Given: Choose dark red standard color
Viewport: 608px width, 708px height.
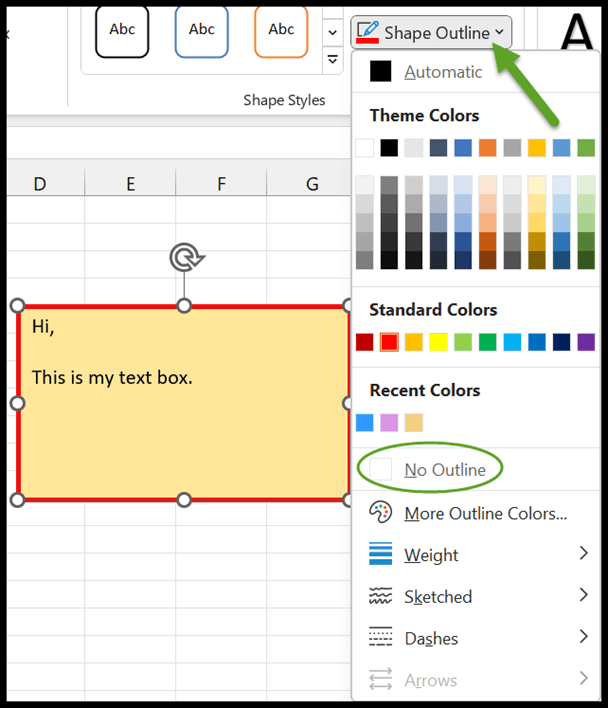Looking at the screenshot, I should pyautogui.click(x=364, y=342).
